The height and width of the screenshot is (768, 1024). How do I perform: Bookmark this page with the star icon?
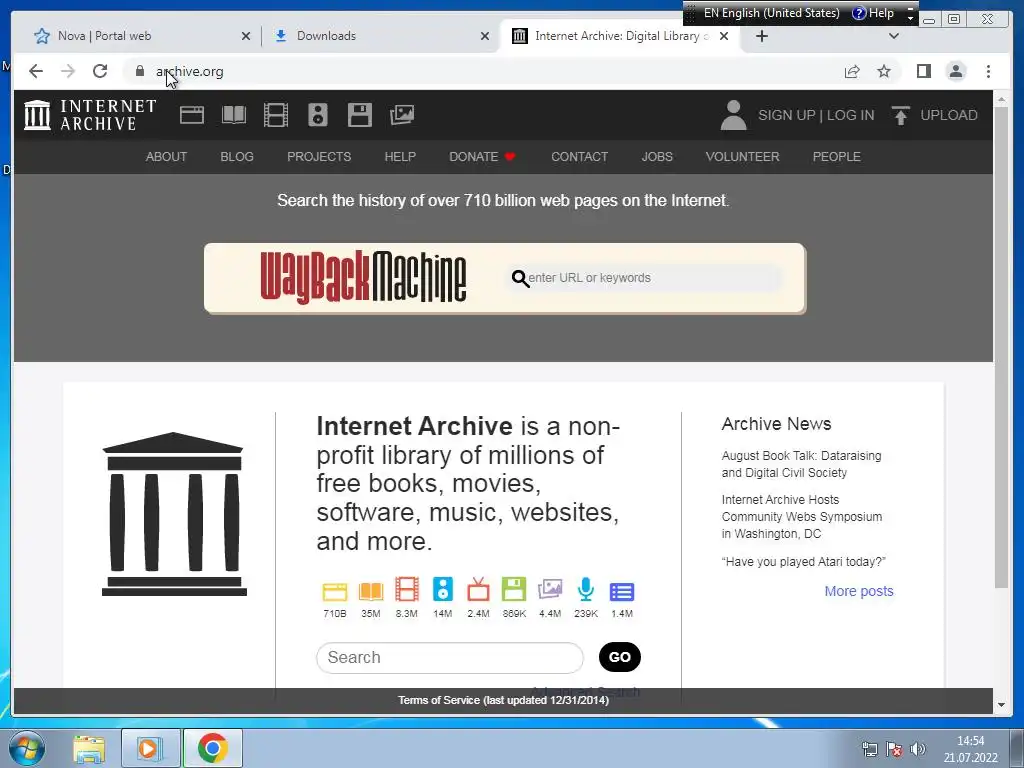click(x=884, y=71)
